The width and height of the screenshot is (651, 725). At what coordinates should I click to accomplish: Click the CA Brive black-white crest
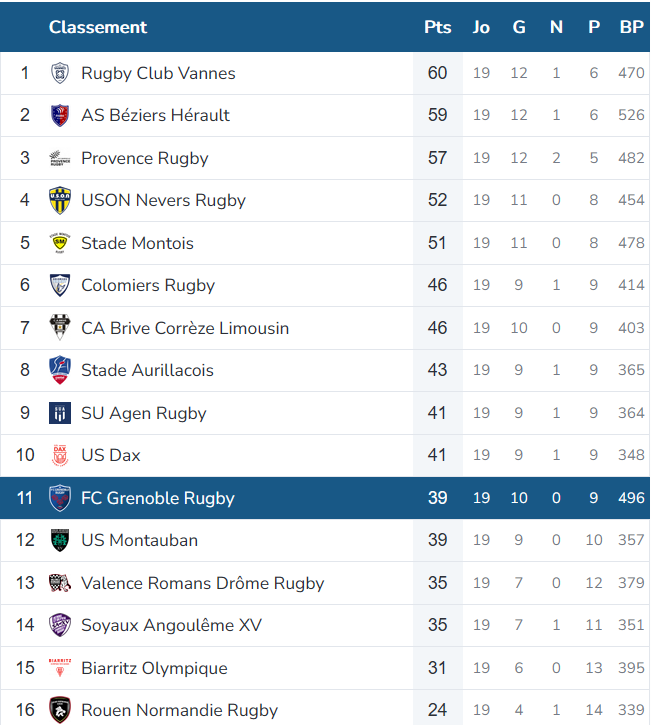(60, 327)
